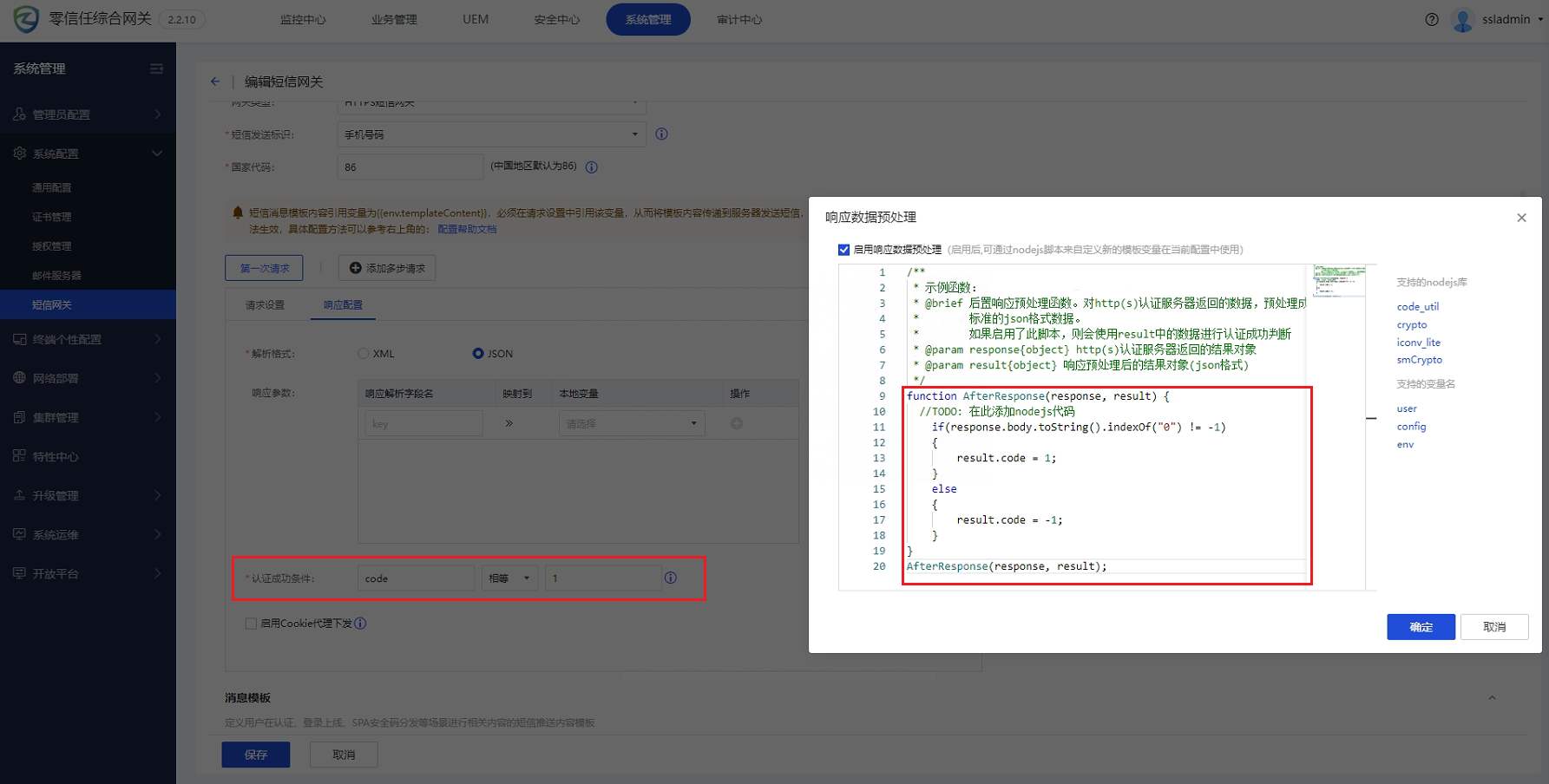Click the mapping arrow icon in 响应参数 row
The width and height of the screenshot is (1549, 784).
tap(509, 423)
